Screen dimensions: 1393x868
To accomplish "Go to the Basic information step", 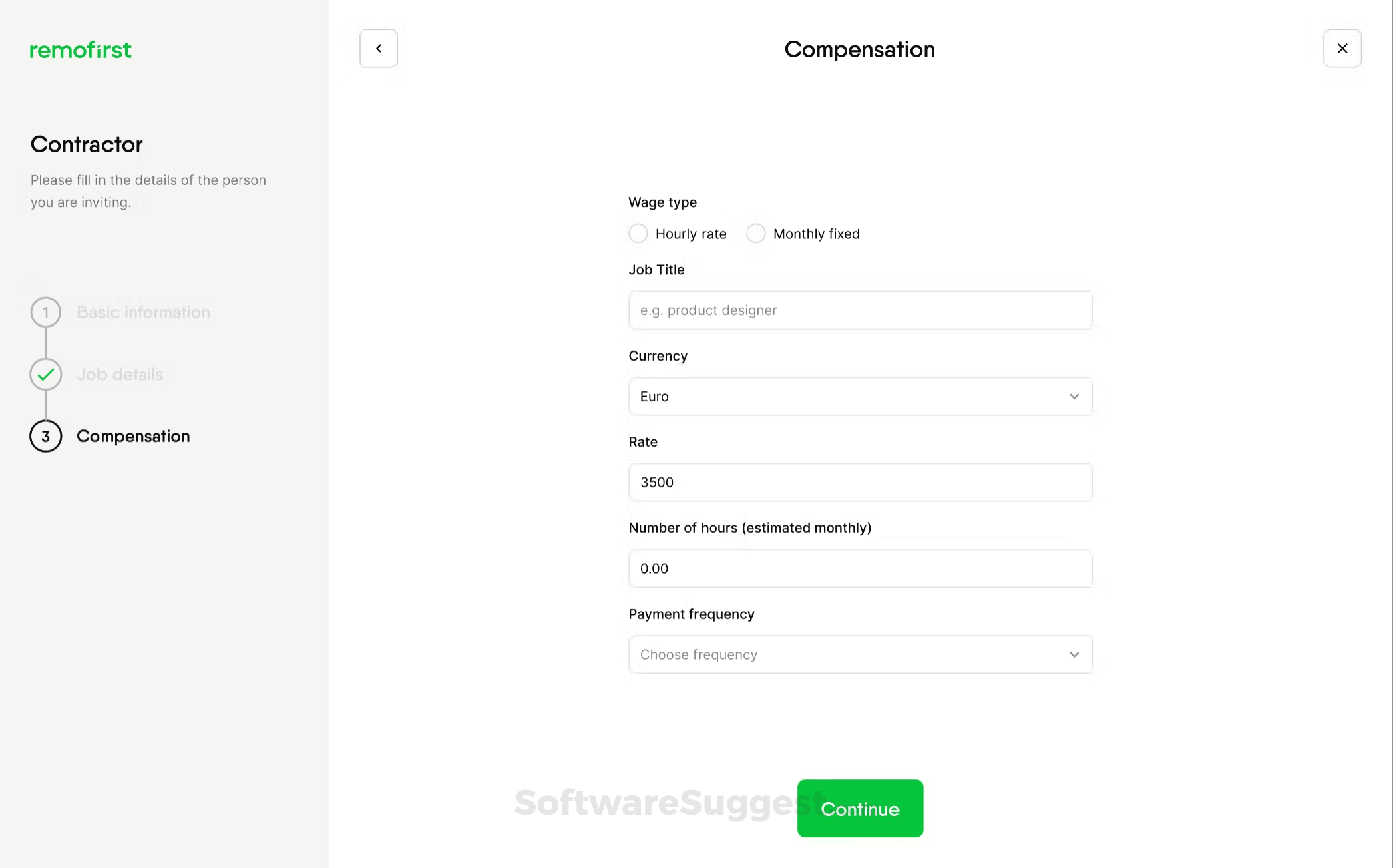I will click(x=143, y=312).
